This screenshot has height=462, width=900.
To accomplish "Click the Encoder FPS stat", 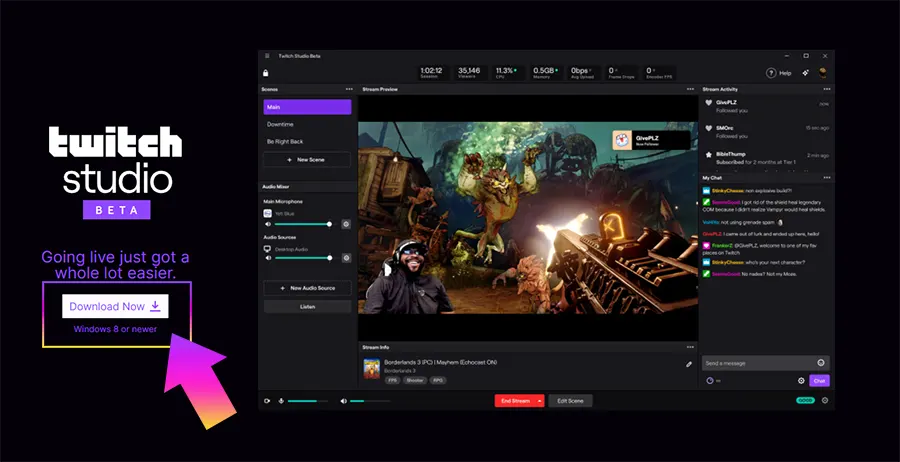I will tap(658, 72).
